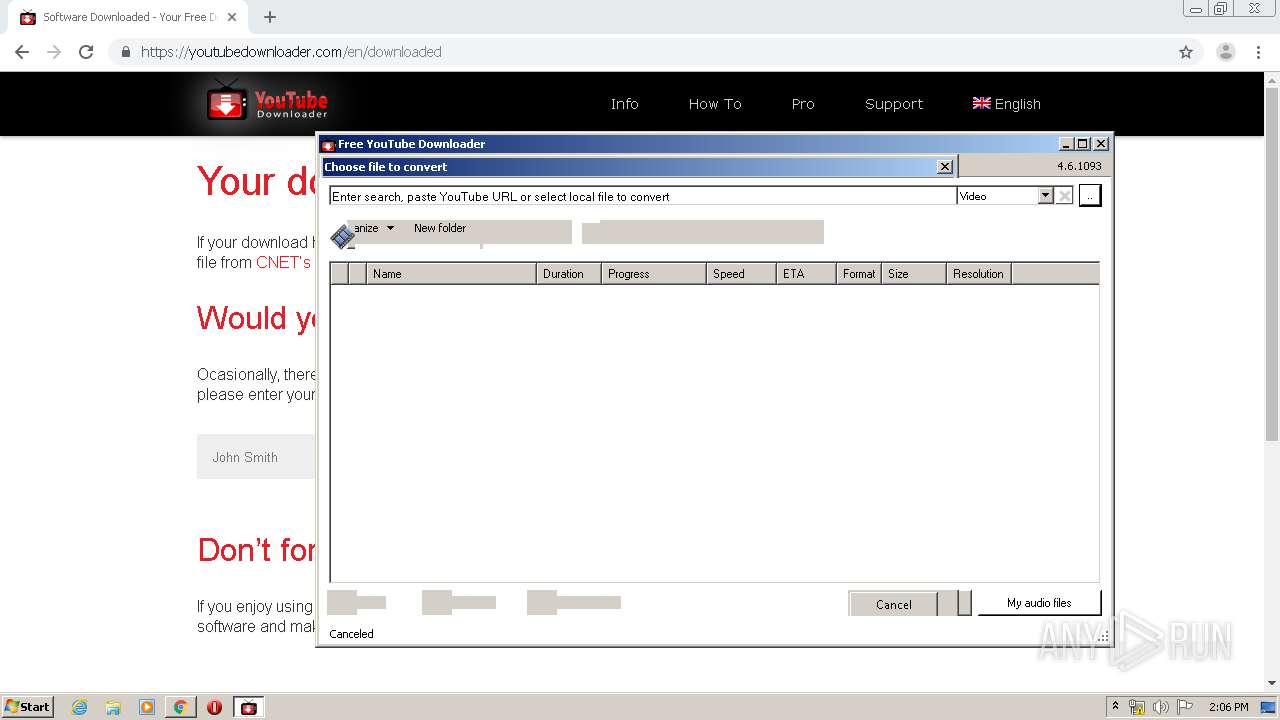Viewport: 1280px width, 720px height.
Task: Click New folder in the toolbar
Action: click(440, 228)
